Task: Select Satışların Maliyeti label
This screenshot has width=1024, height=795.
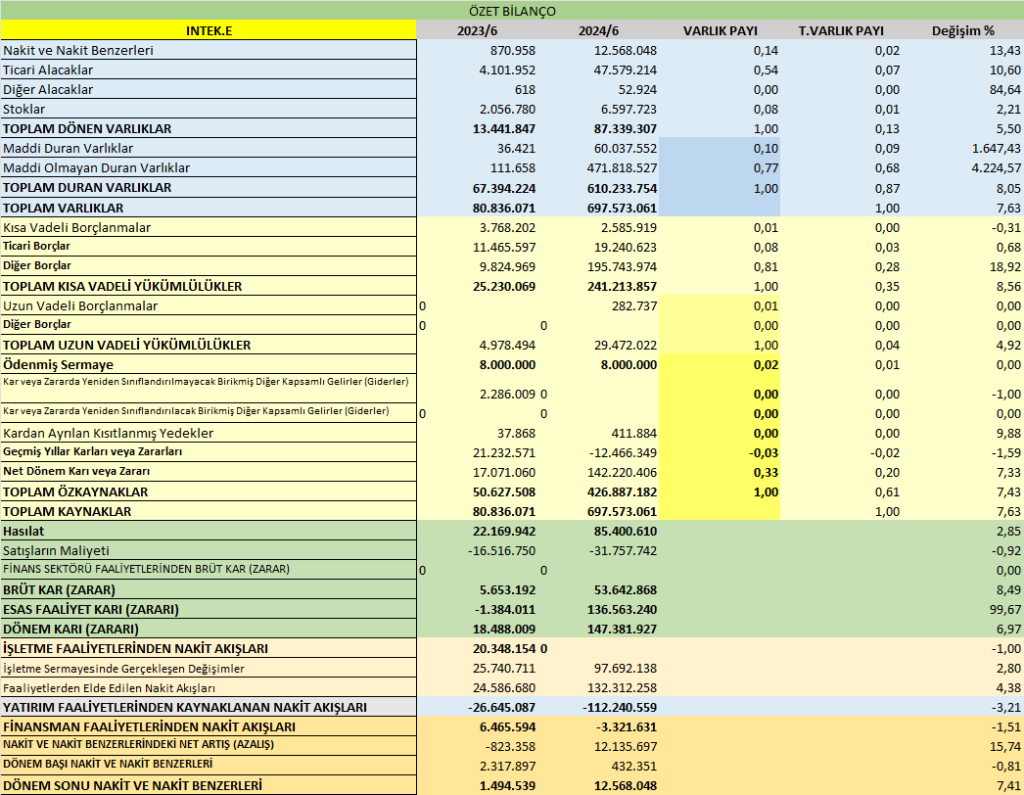Action: (x=56, y=551)
